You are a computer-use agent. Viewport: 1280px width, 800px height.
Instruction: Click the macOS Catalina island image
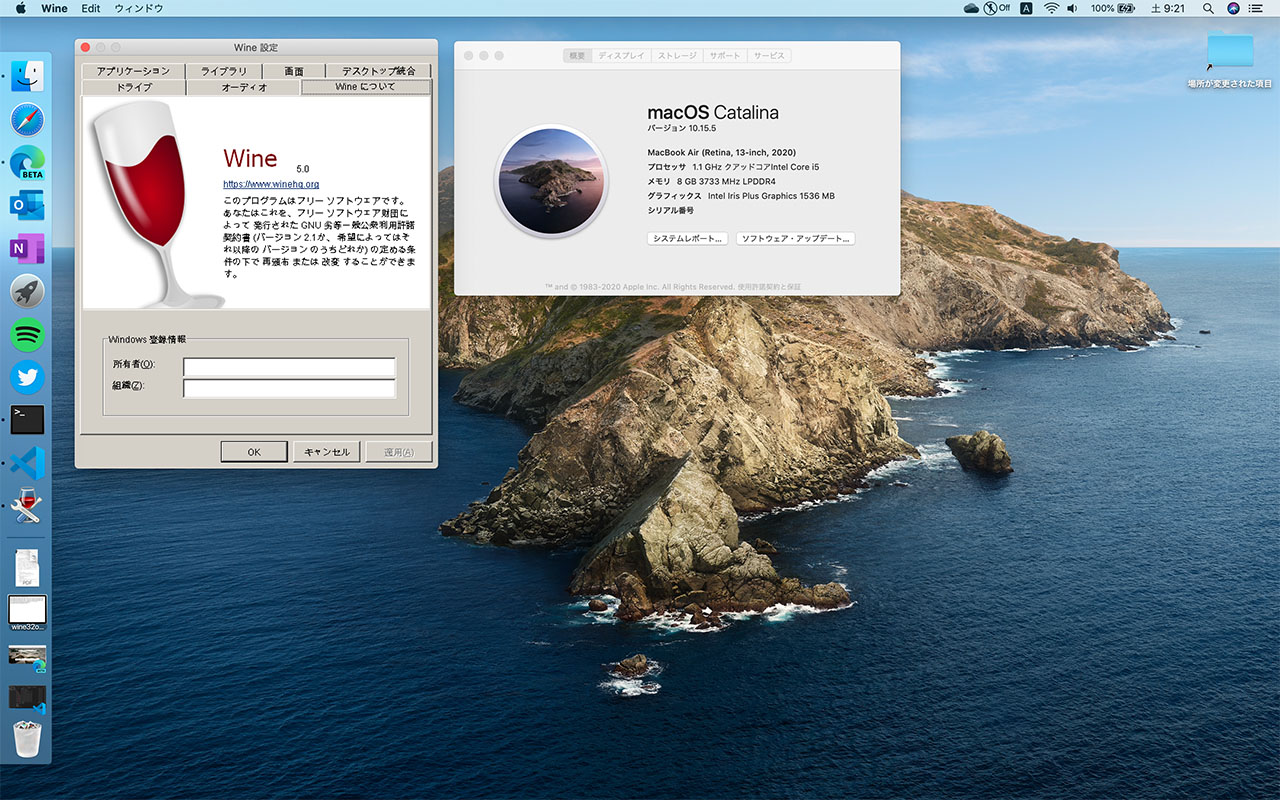[x=552, y=181]
